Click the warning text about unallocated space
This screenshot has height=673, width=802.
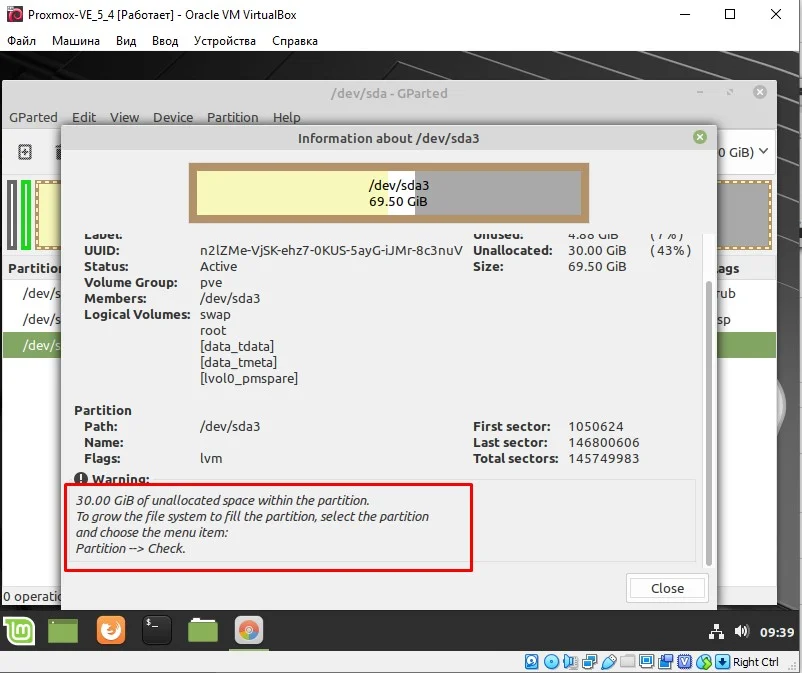pyautogui.click(x=252, y=524)
